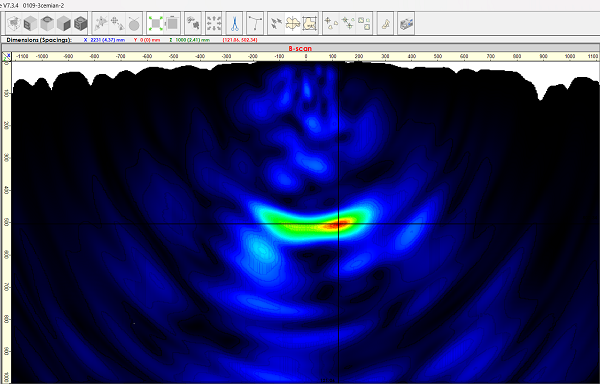Click the wireframe cube view icon
Viewport: 600px width, 384px height.
[14, 24]
